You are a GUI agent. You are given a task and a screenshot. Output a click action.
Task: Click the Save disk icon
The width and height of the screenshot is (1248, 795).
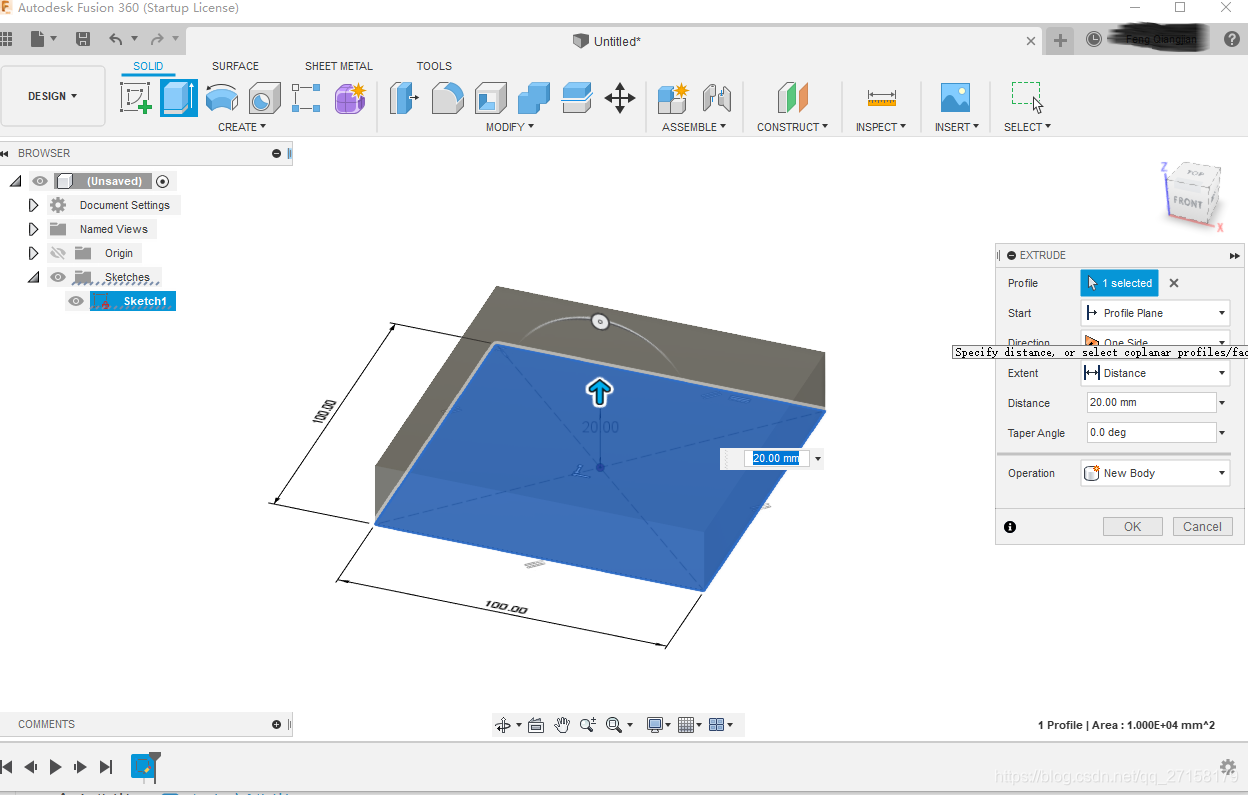point(83,39)
